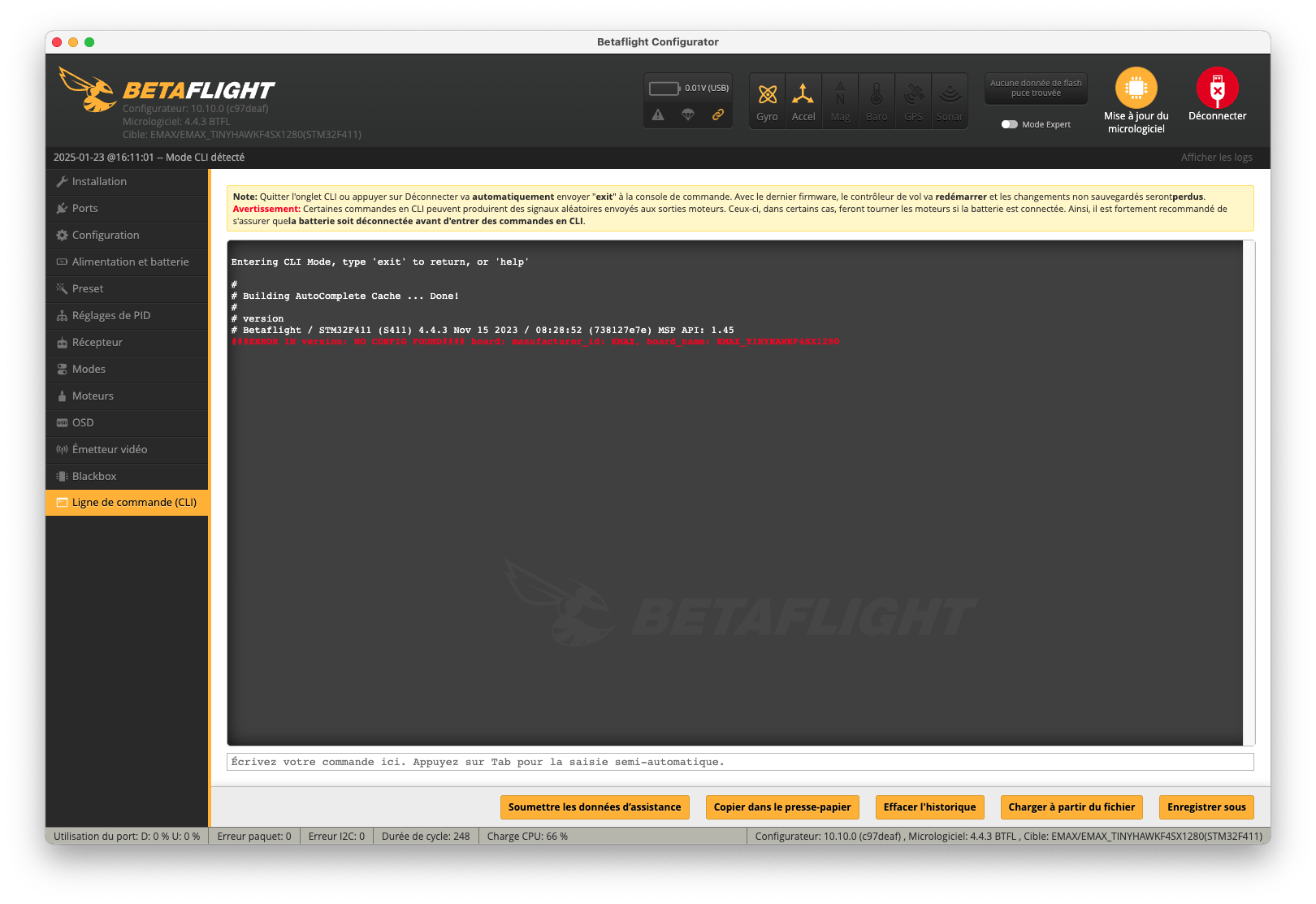Toggle the Mode Expert switch
Screen dimensions: 1316x904
point(1009,124)
